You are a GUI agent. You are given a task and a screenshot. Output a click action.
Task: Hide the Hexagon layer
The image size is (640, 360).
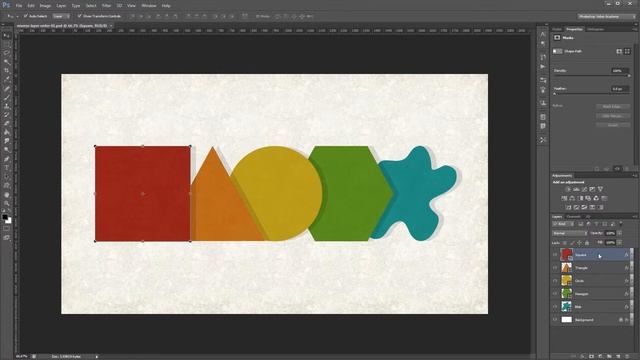[x=555, y=293]
